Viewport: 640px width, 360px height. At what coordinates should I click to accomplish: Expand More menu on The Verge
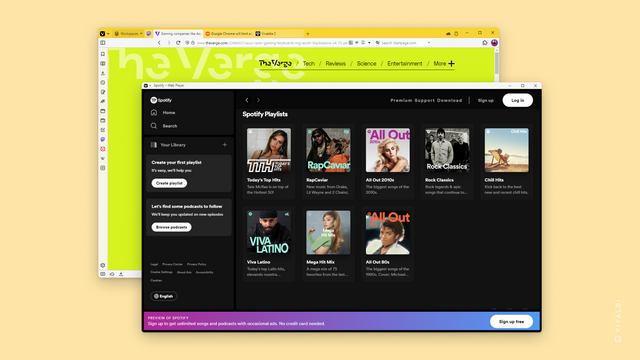(444, 64)
